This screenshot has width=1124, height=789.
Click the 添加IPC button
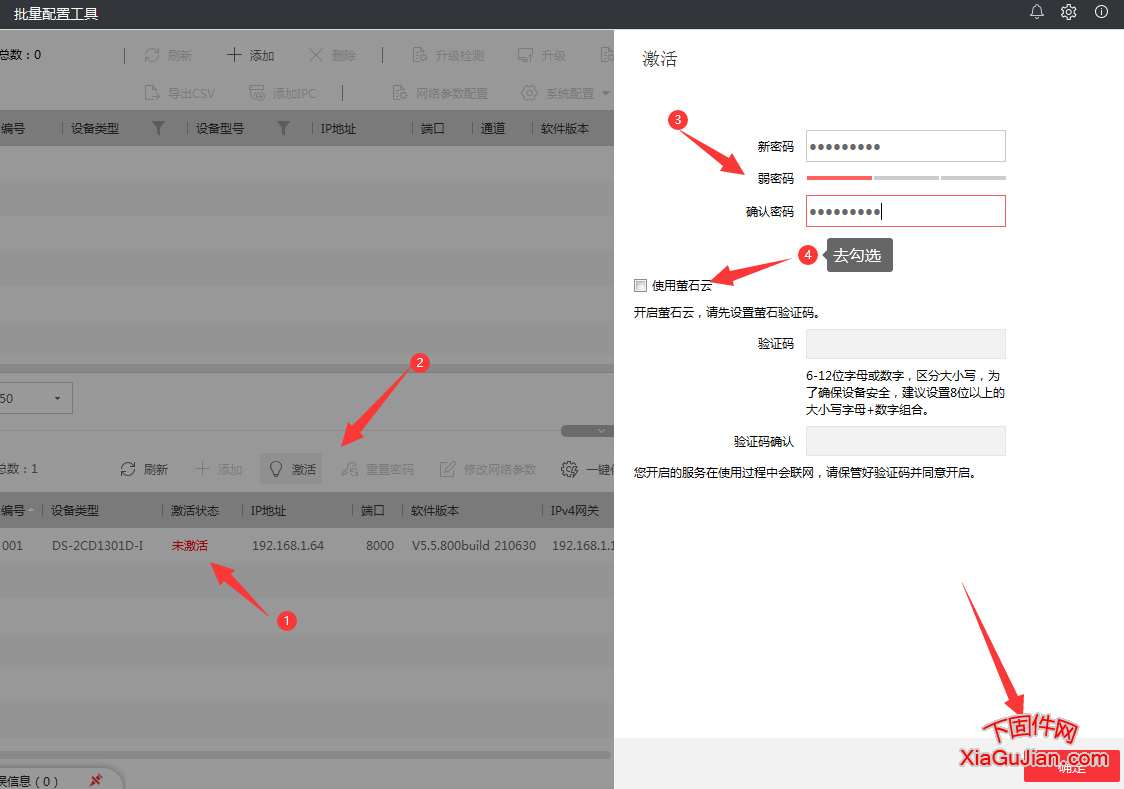(282, 93)
